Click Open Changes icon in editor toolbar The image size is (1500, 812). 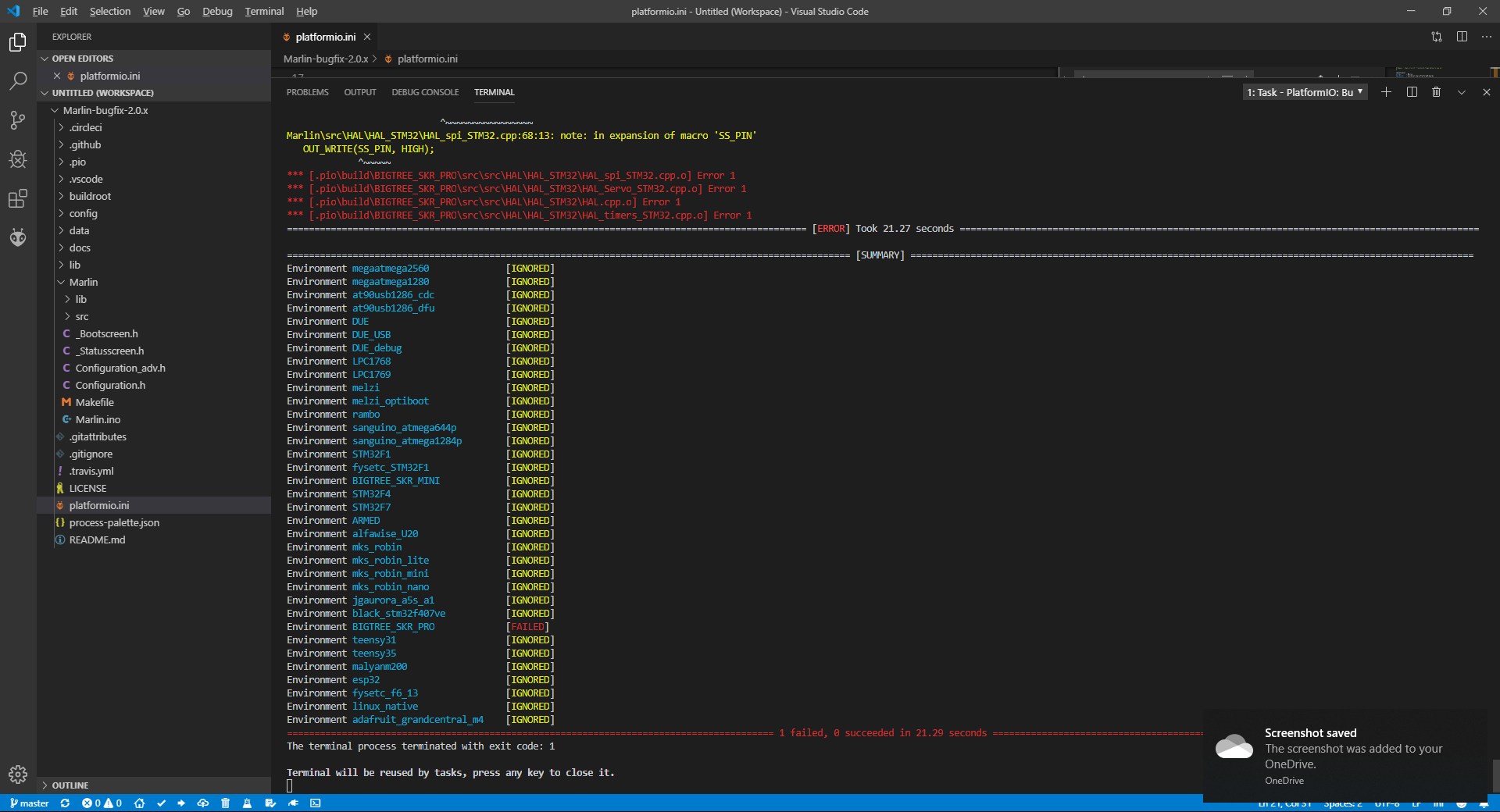pos(1437,37)
